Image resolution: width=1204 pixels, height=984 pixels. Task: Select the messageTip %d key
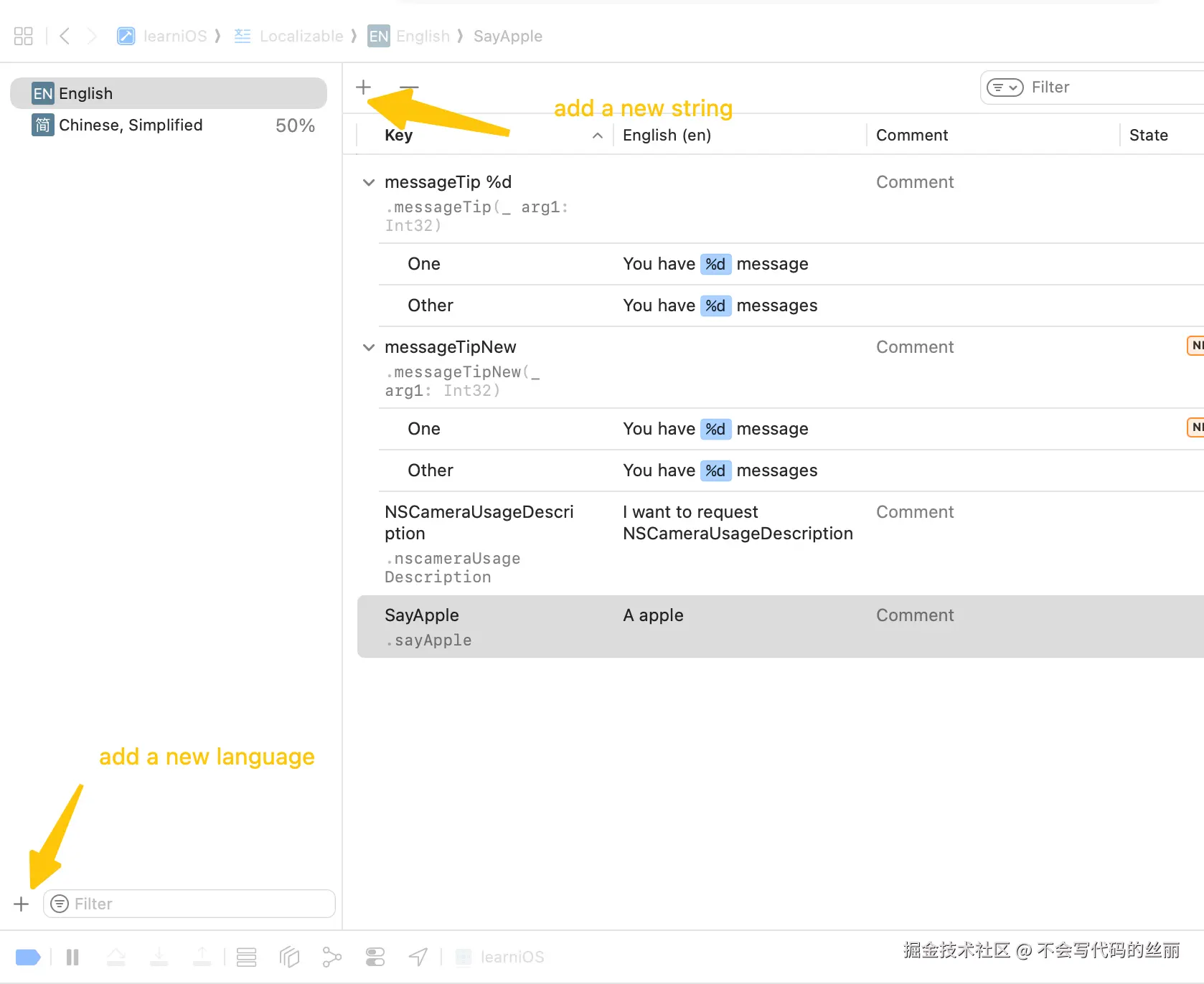pyautogui.click(x=448, y=182)
